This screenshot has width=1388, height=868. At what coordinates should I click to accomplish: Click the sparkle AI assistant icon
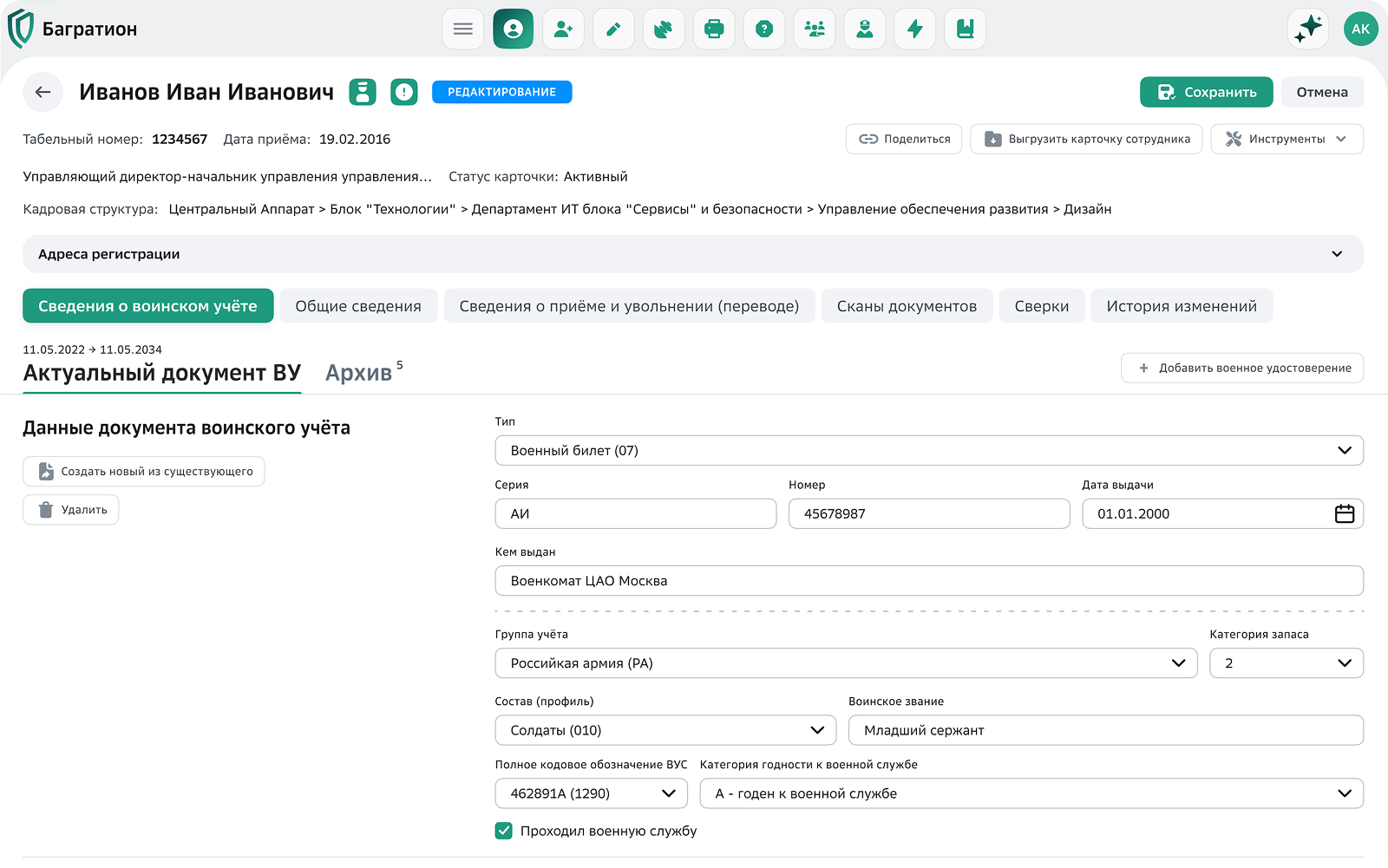point(1308,29)
